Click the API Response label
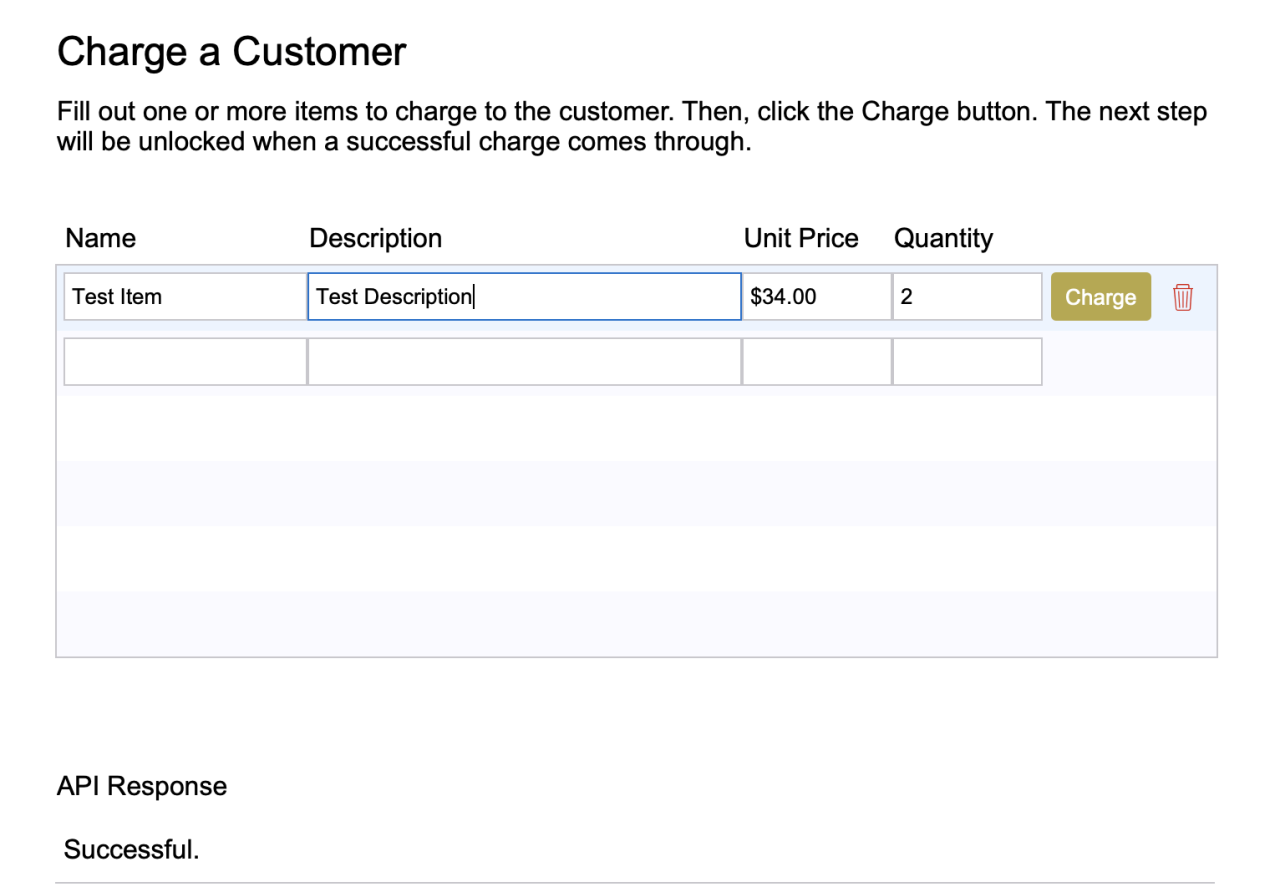The height and width of the screenshot is (892, 1280). pos(142,786)
